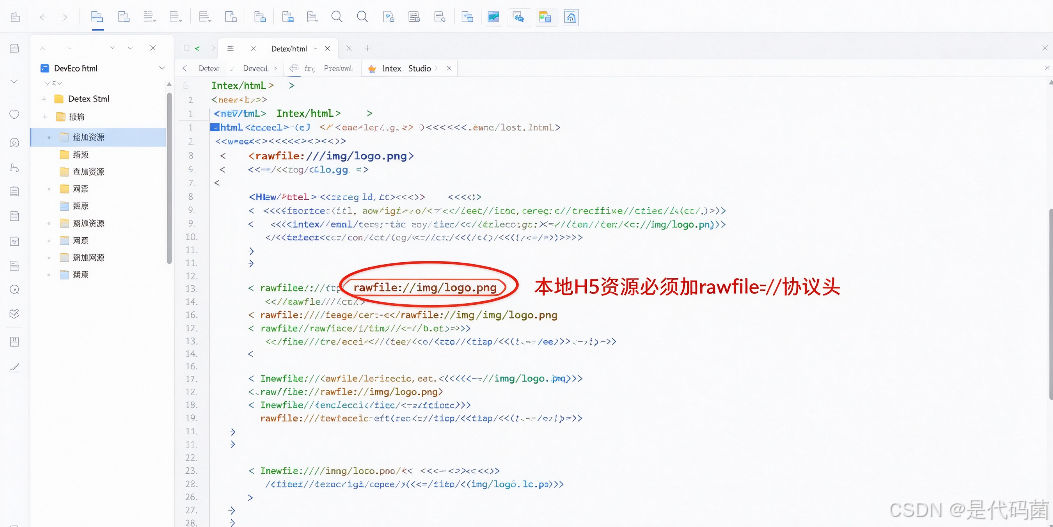
Task: Click the Detex breadcrumb item
Action: 208,68
